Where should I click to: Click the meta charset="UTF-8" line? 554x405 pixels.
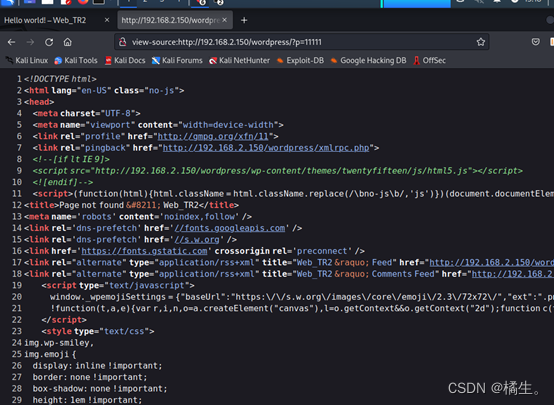tap(87, 113)
